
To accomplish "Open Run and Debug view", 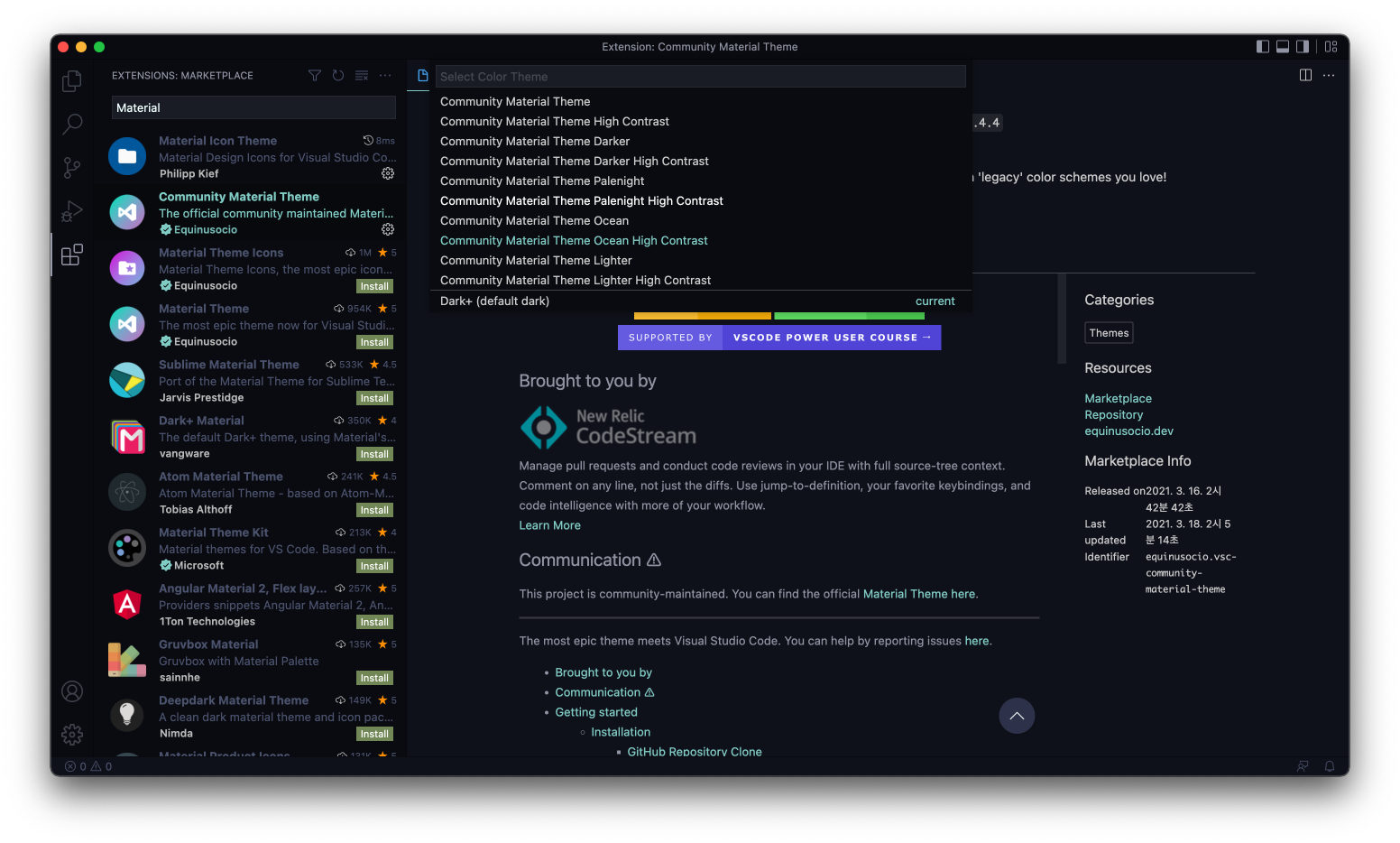I will click(72, 211).
